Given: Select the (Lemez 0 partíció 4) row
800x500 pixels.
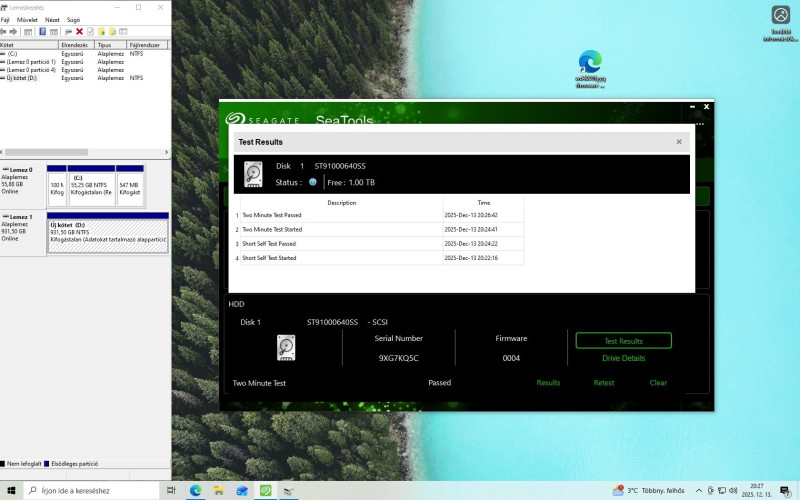Looking at the screenshot, I should tap(84, 70).
